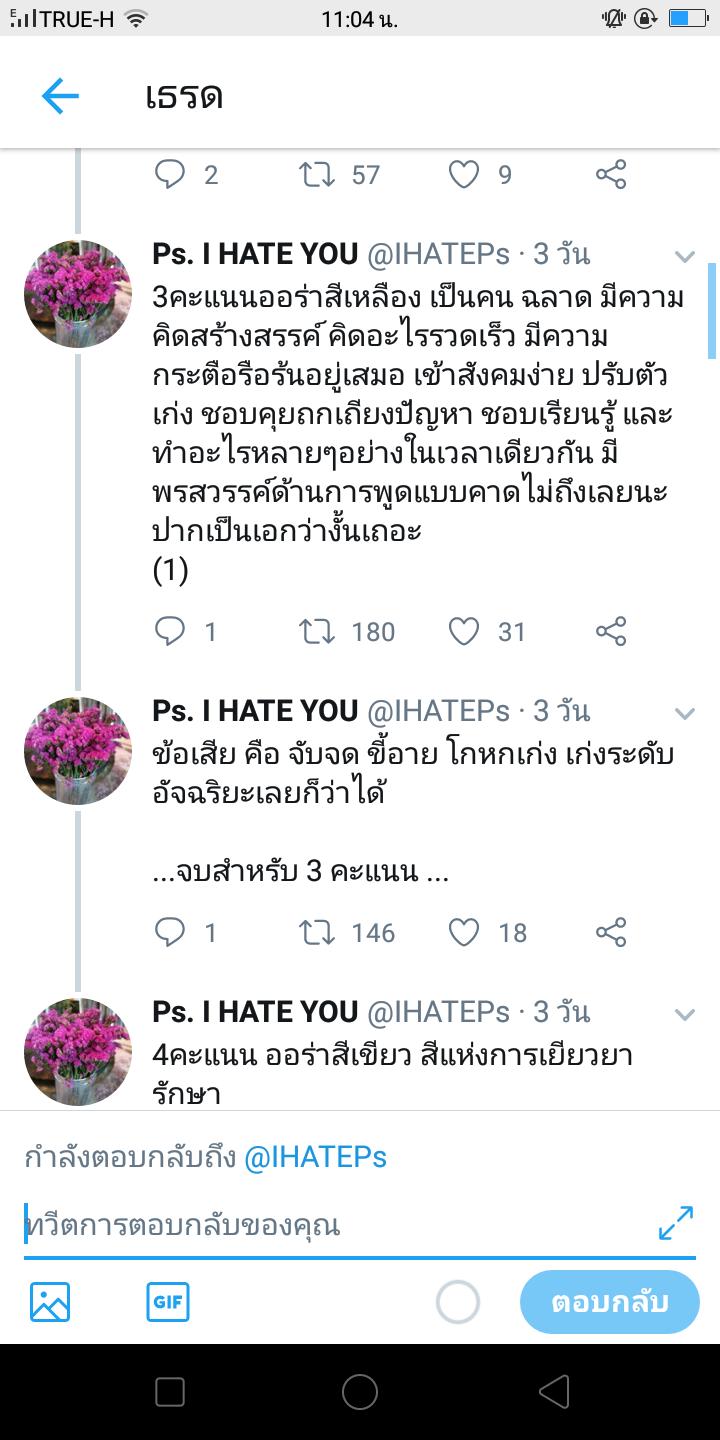Screen dimensions: 720x1440
Task: Retweet the top tweet with 57 retweets
Action: coord(318,175)
